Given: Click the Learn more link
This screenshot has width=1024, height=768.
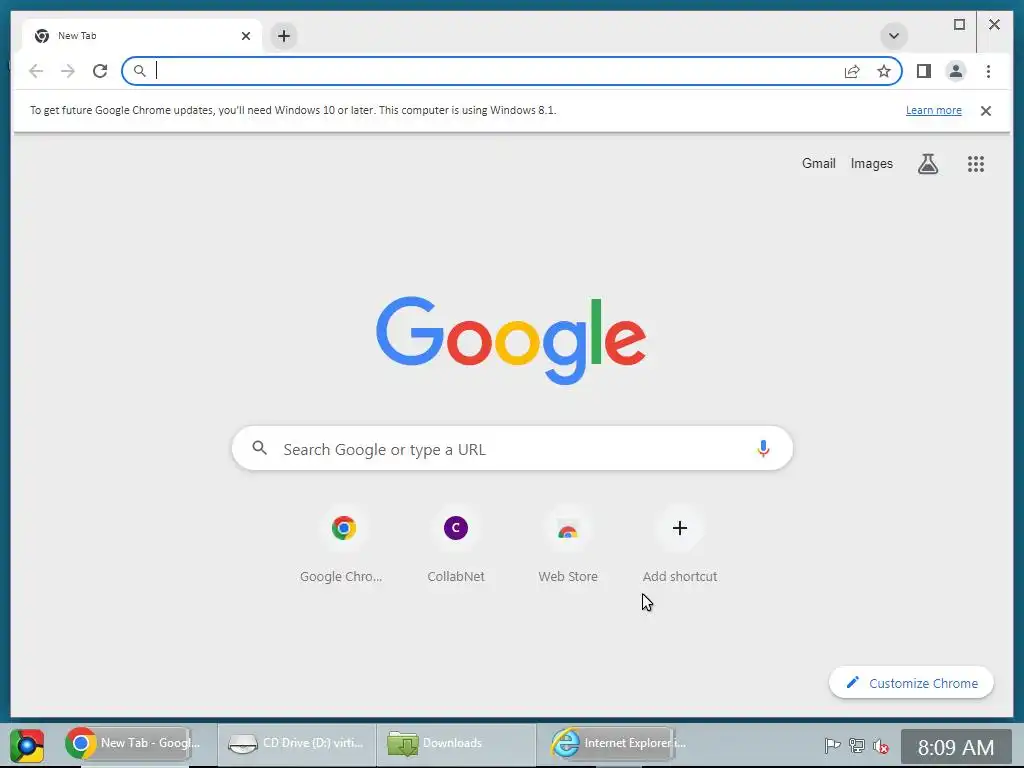Looking at the screenshot, I should [933, 110].
